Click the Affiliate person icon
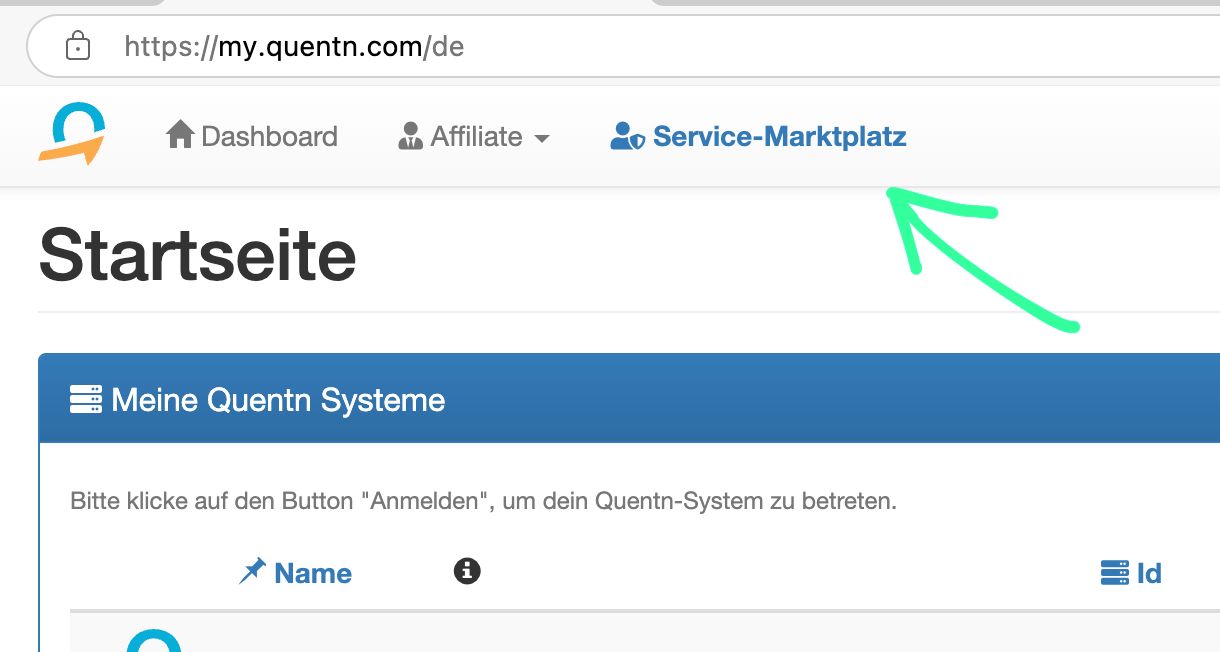The width and height of the screenshot is (1220, 652). tap(410, 136)
